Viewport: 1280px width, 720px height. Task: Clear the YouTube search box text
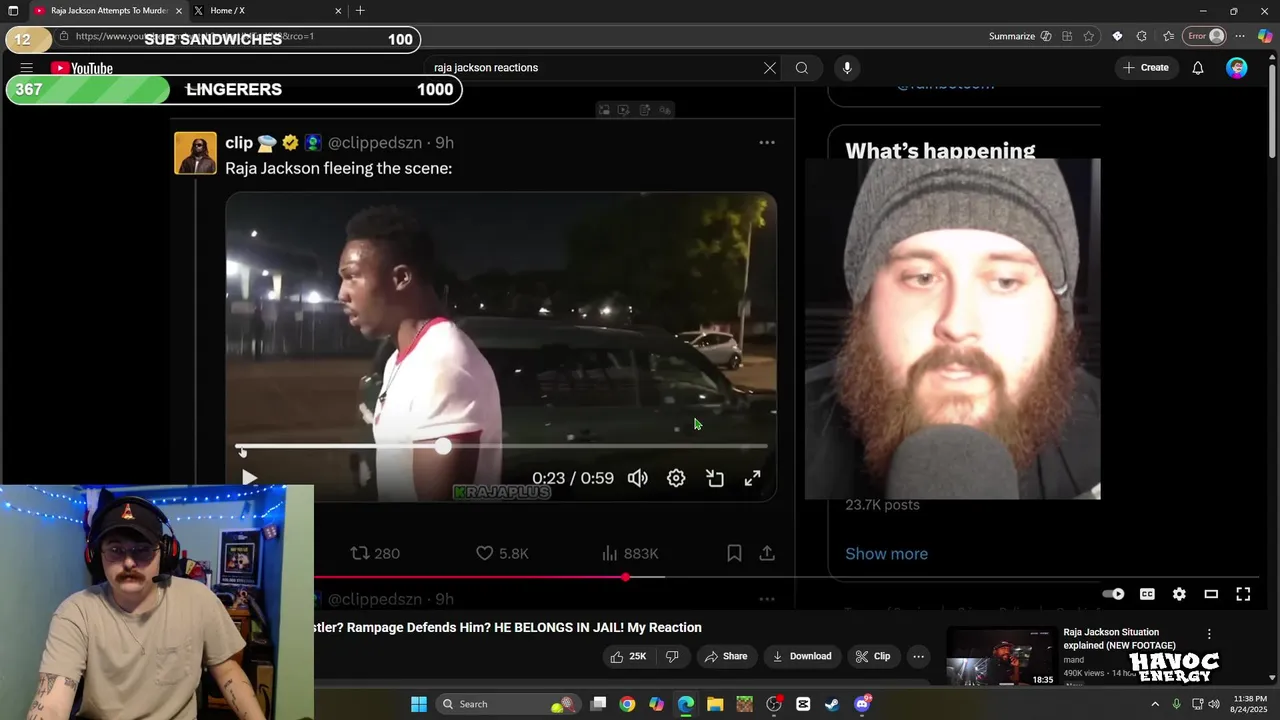pyautogui.click(x=769, y=68)
